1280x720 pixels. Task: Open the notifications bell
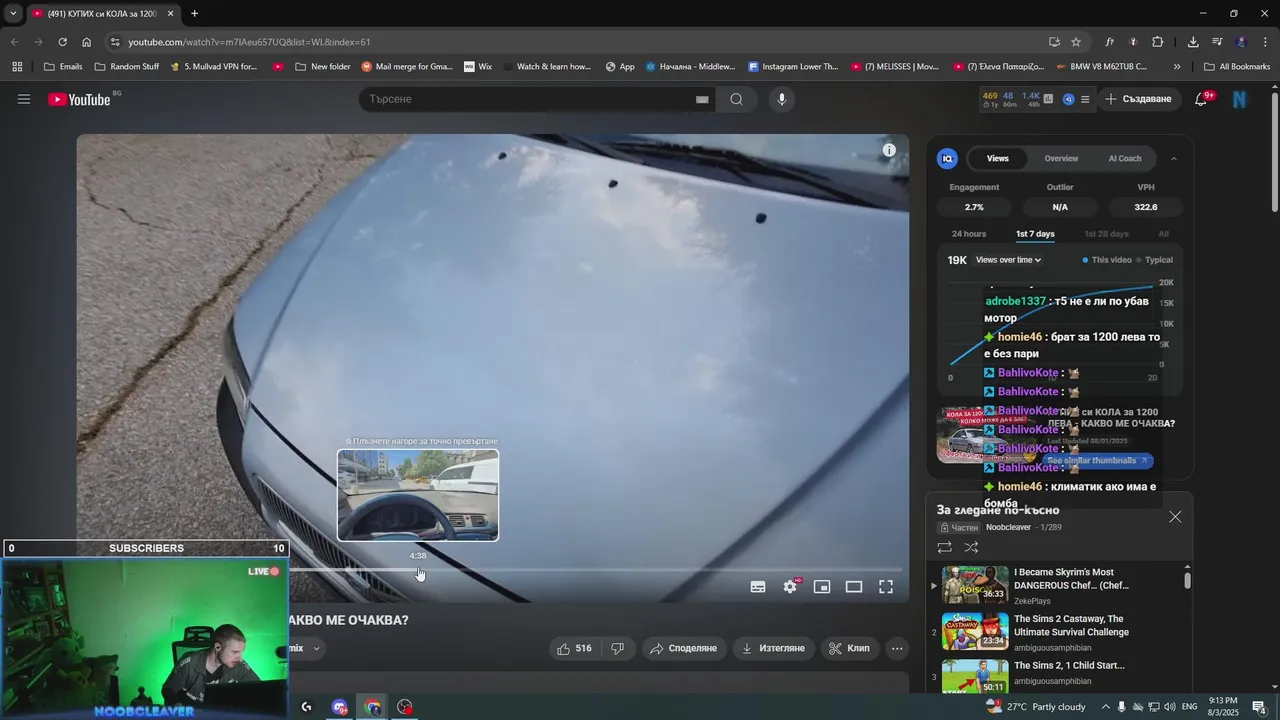tap(1202, 99)
